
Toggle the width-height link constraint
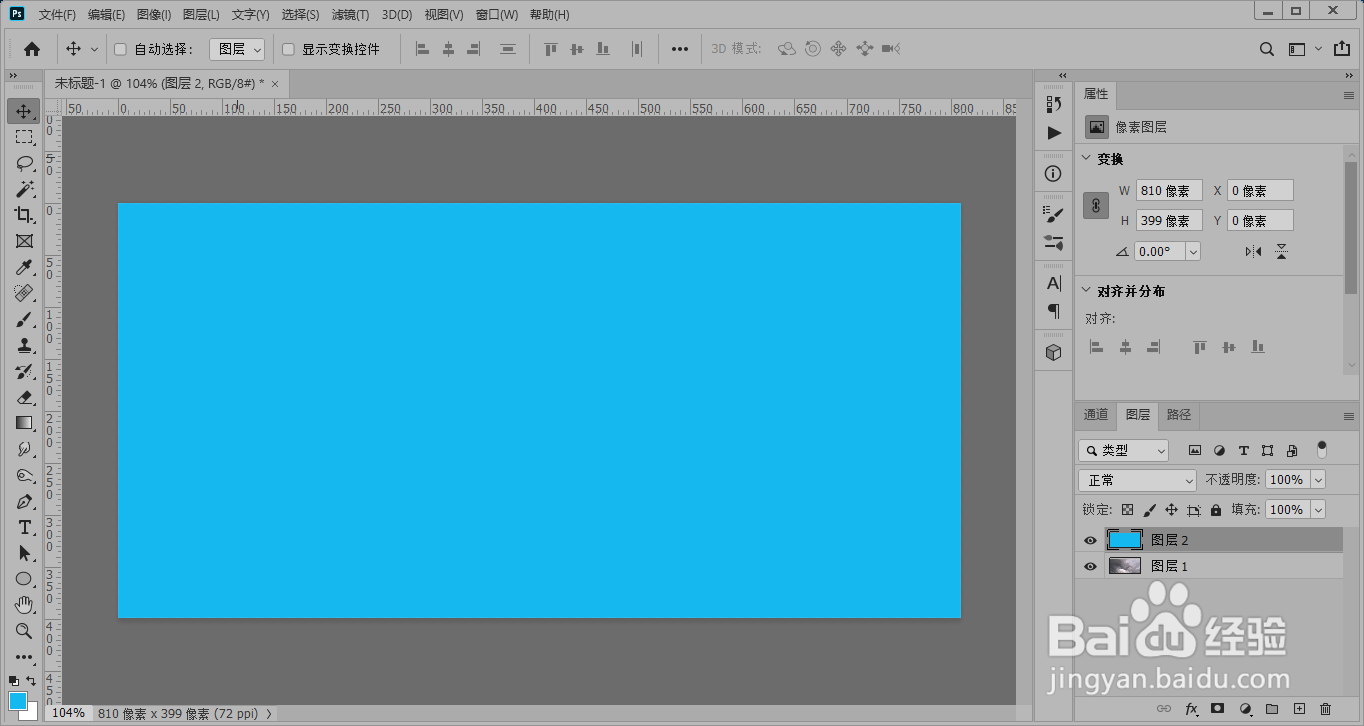[1097, 205]
